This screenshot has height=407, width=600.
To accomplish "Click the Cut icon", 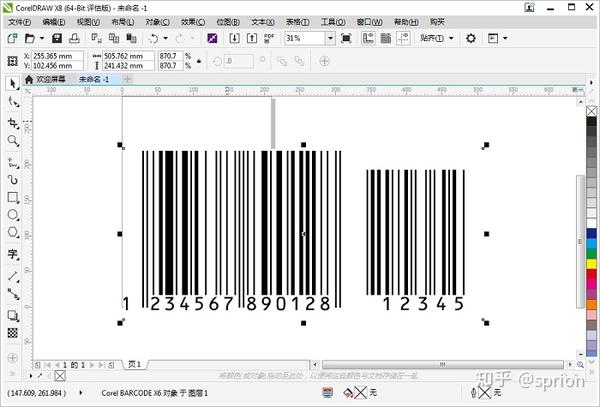I will [96, 38].
